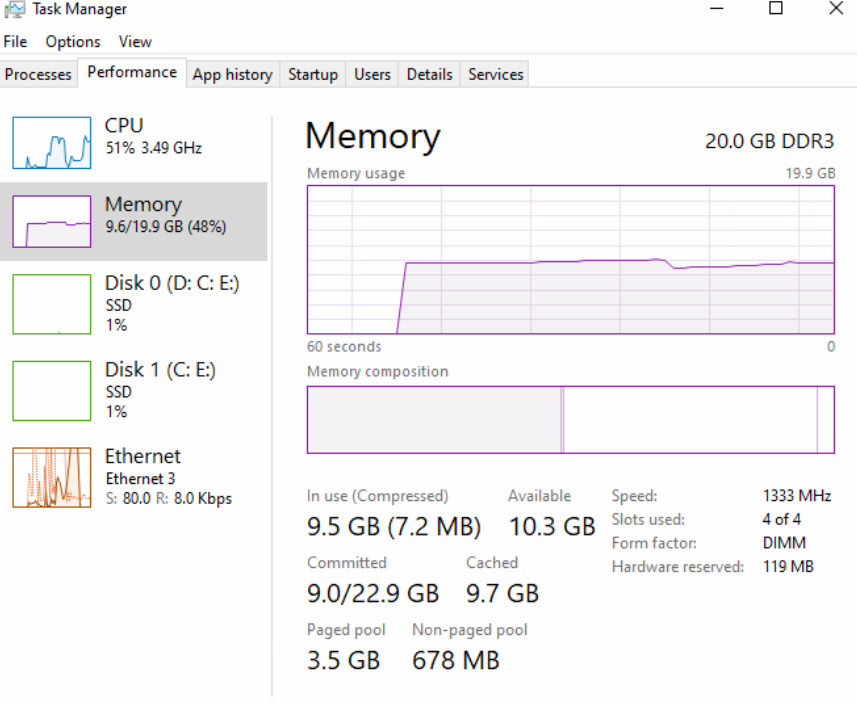Go to the Users tab
Viewport: 857px width, 703px height.
pos(372,75)
